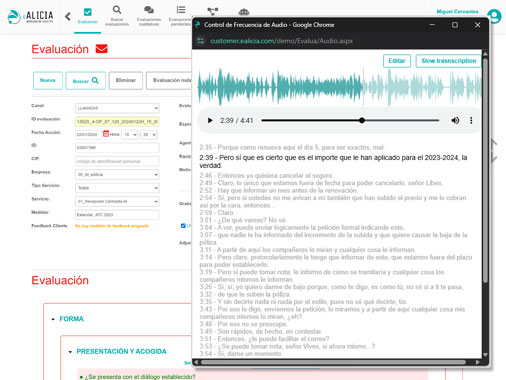Click transcript line '3:48 - Por eso no se preocupe'
This screenshot has width=506, height=380.
tap(243, 324)
